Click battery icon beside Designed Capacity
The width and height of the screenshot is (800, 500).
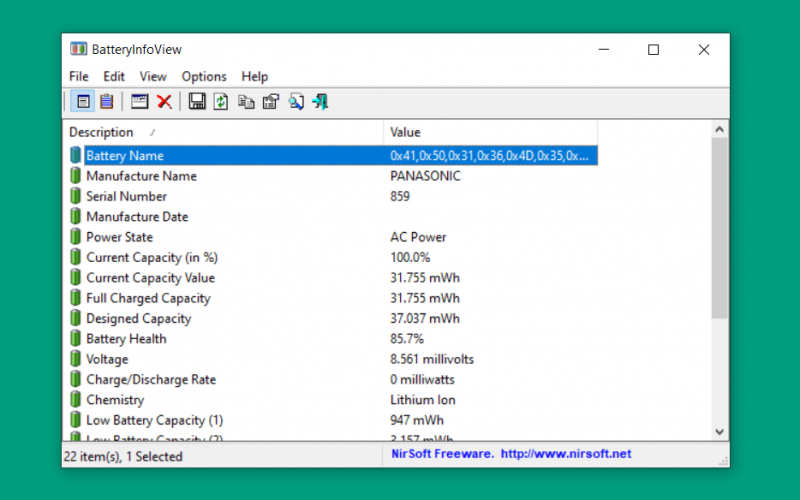(76, 318)
